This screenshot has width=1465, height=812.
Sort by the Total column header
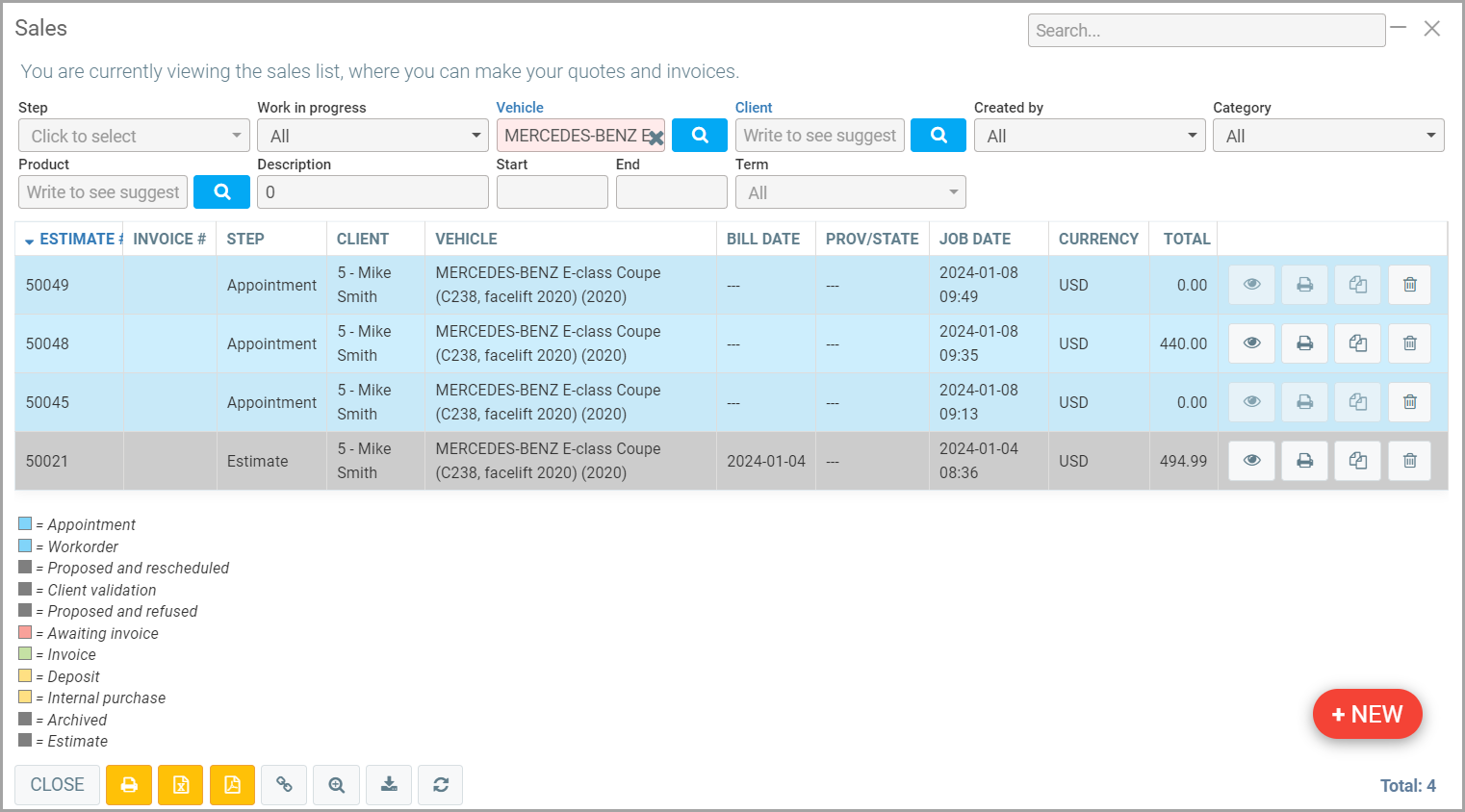pos(1186,239)
